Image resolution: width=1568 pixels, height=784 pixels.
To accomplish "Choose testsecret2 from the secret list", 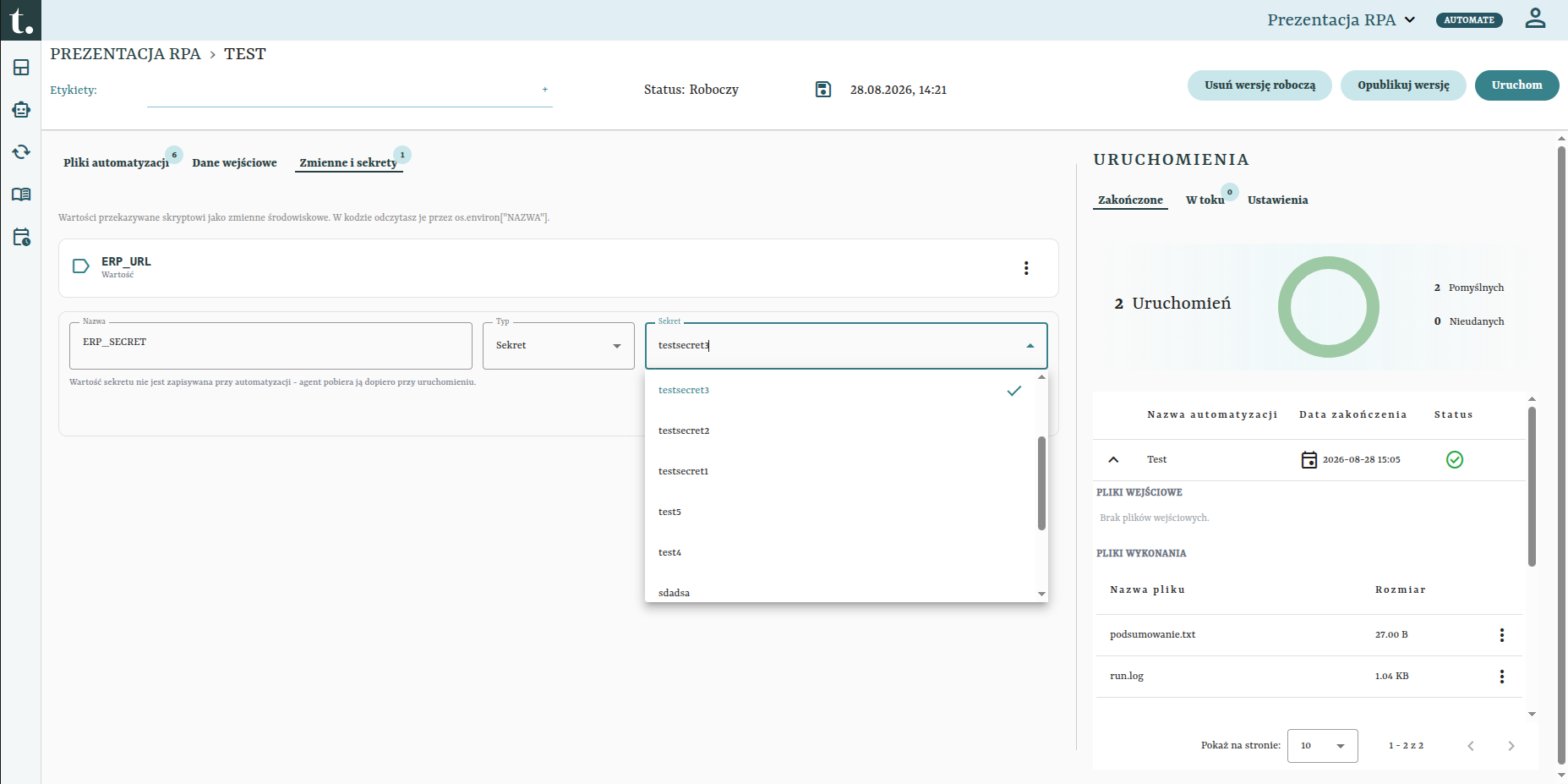I will pyautogui.click(x=840, y=431).
